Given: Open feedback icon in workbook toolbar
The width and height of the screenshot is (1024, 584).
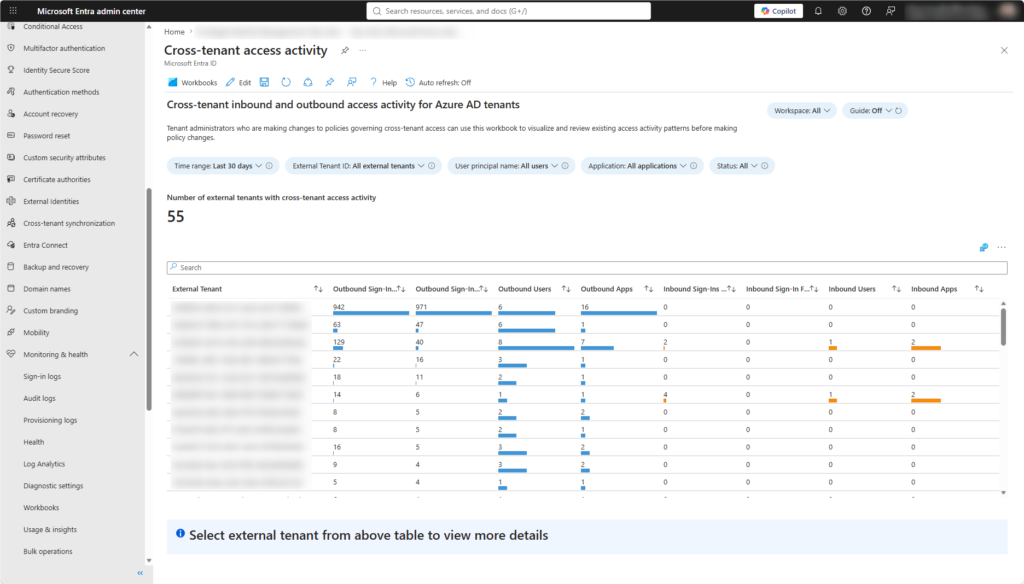Looking at the screenshot, I should (x=351, y=82).
